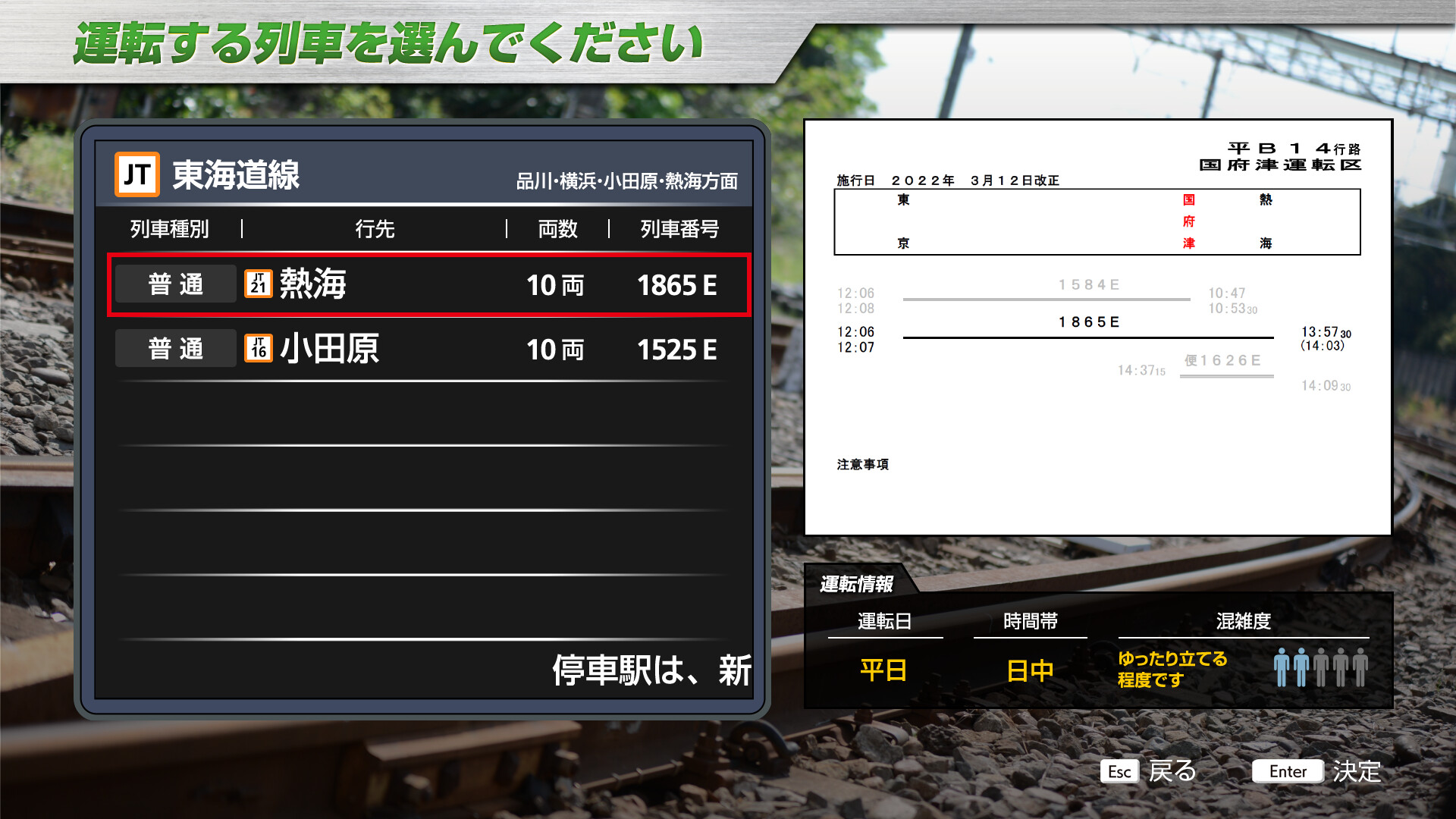Click the 決定 confirm label
The height and width of the screenshot is (819, 1456).
click(x=1357, y=771)
